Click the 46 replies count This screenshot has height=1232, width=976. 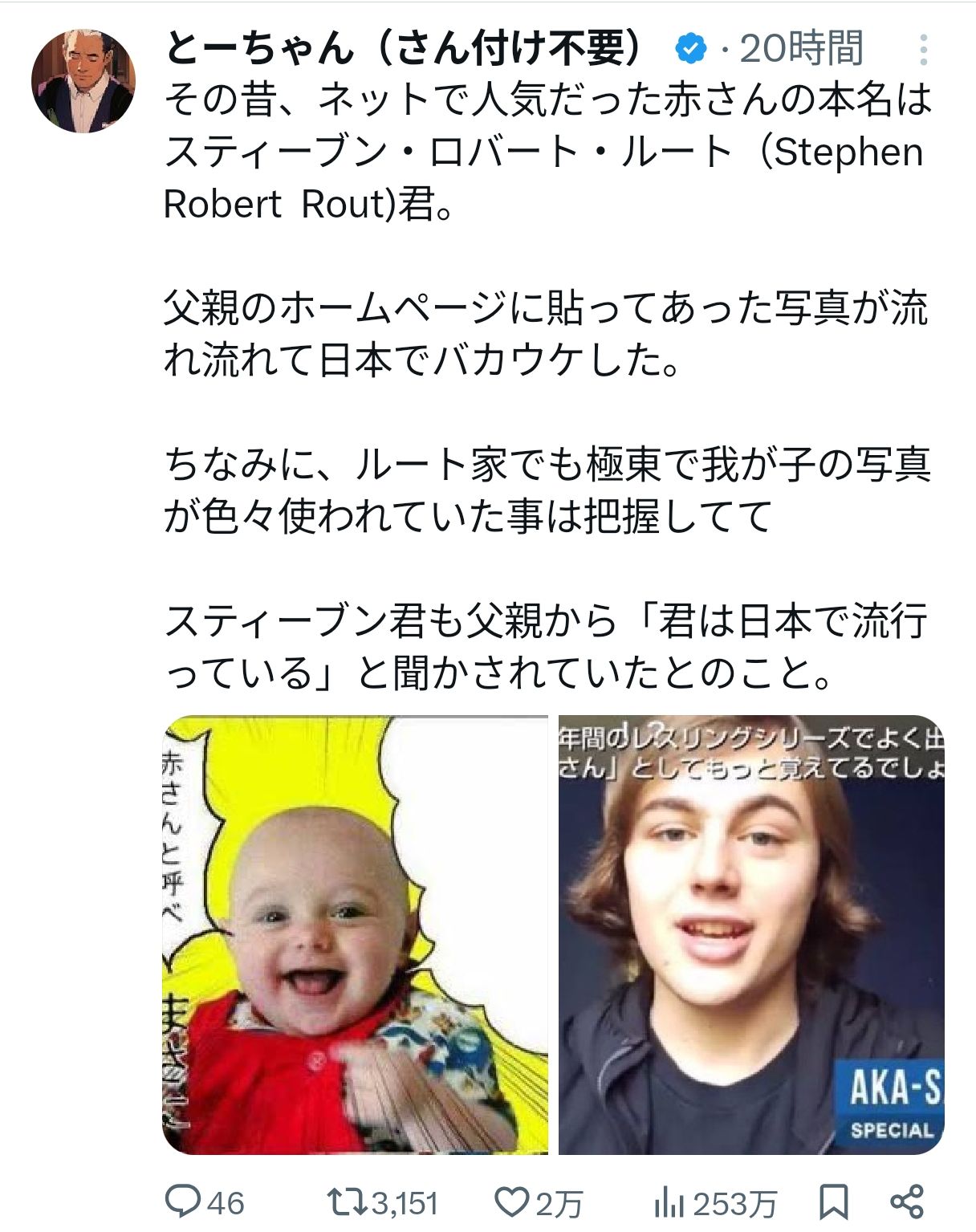[x=226, y=1203]
